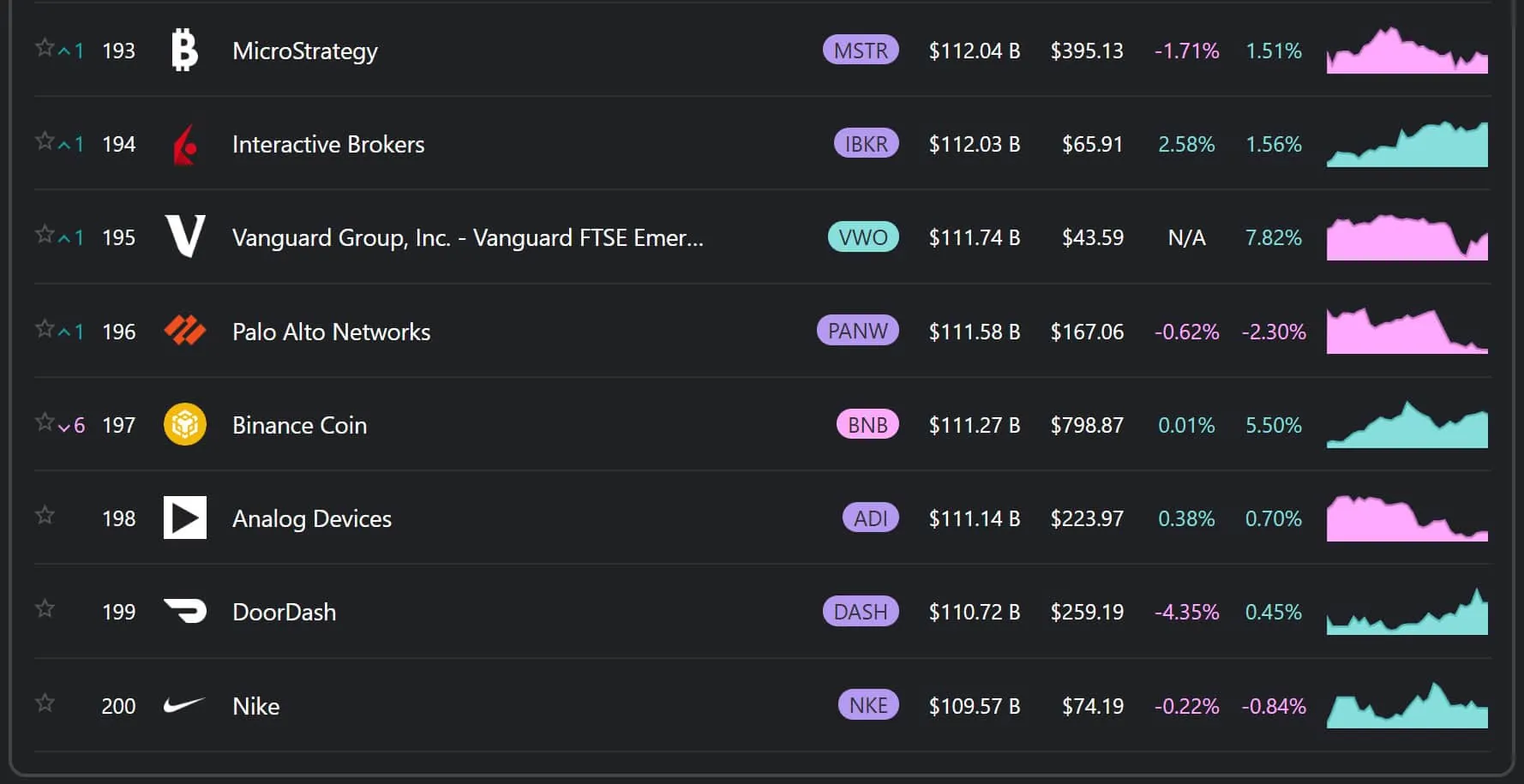Image resolution: width=1524 pixels, height=784 pixels.
Task: Click the VWO ticker badge
Action: pos(862,237)
